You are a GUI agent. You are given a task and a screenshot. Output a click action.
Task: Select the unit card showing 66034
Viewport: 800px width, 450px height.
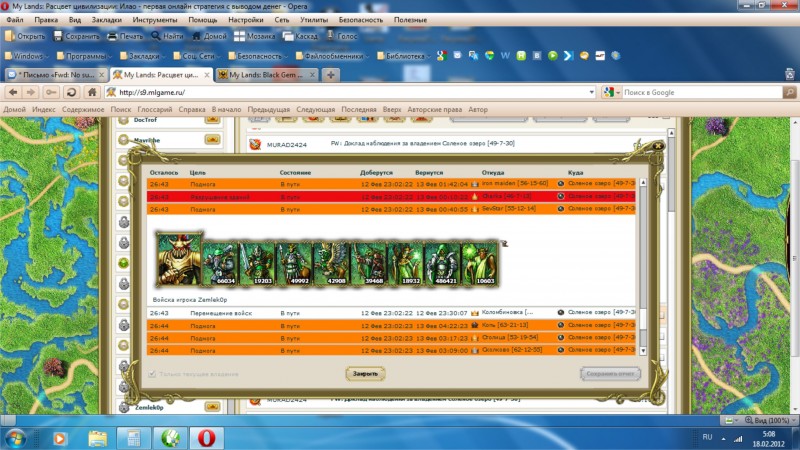pos(220,263)
